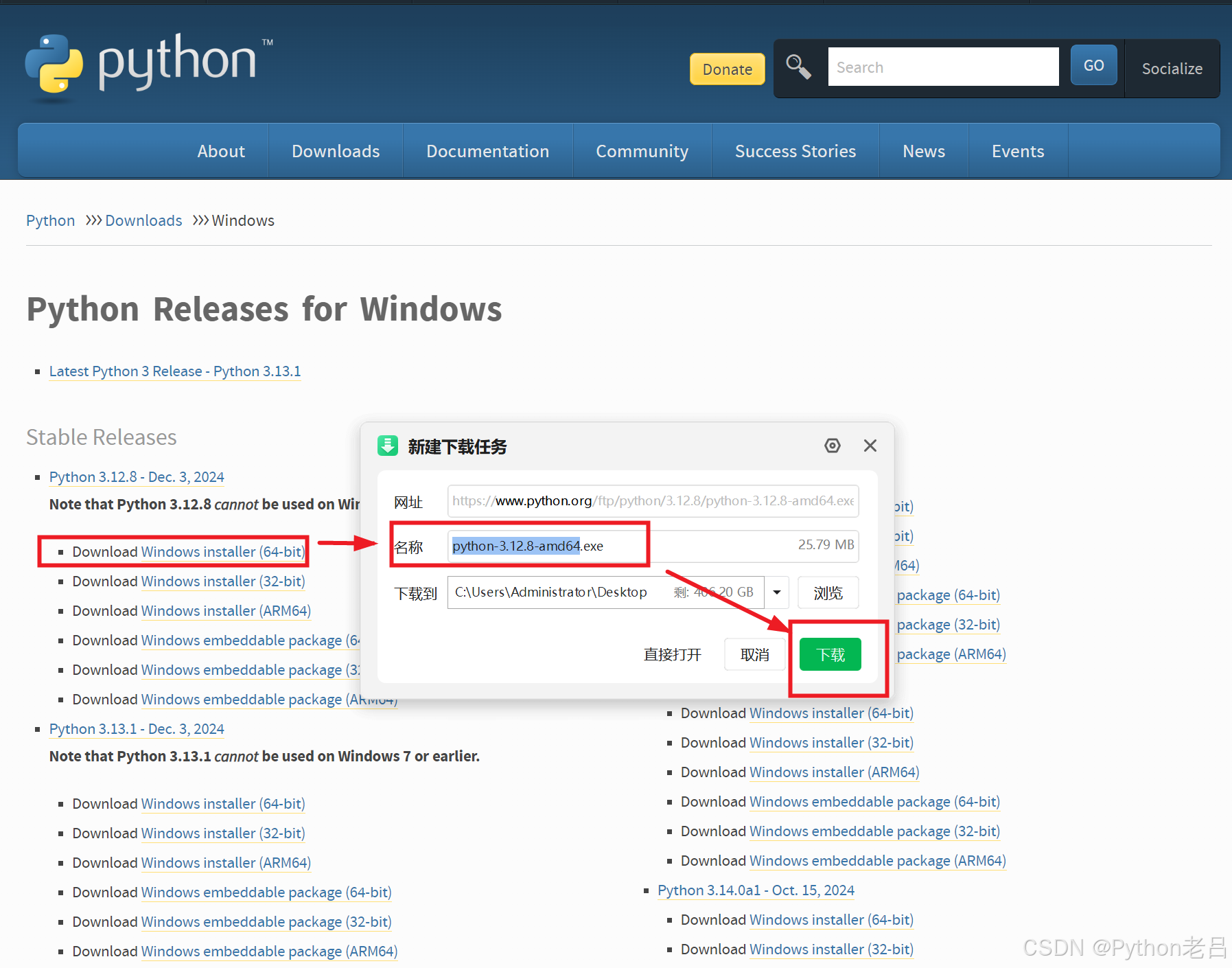Open the Documentation navigation tab
The width and height of the screenshot is (1232, 968).
coord(487,151)
